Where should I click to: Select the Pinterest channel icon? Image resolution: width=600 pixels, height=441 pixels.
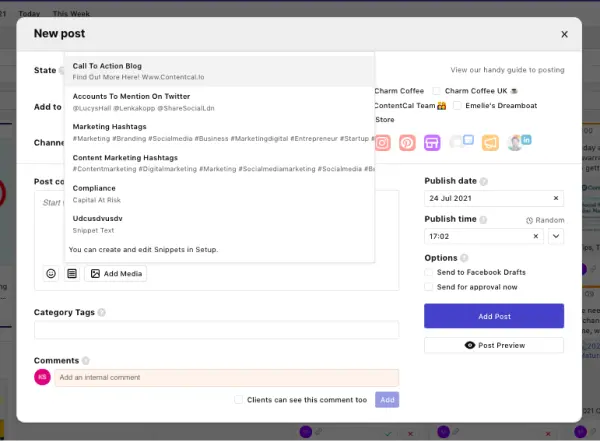pyautogui.click(x=407, y=143)
